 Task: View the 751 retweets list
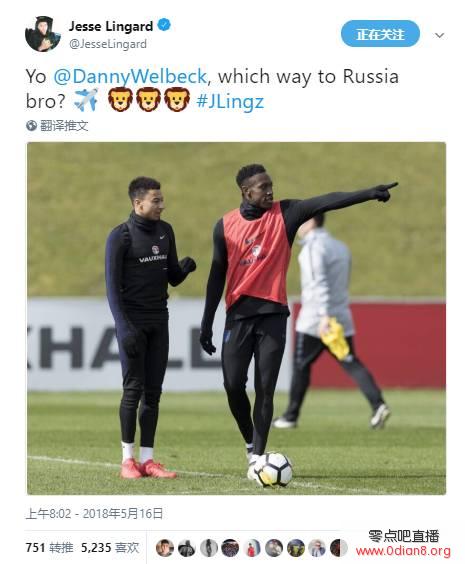coord(49,547)
